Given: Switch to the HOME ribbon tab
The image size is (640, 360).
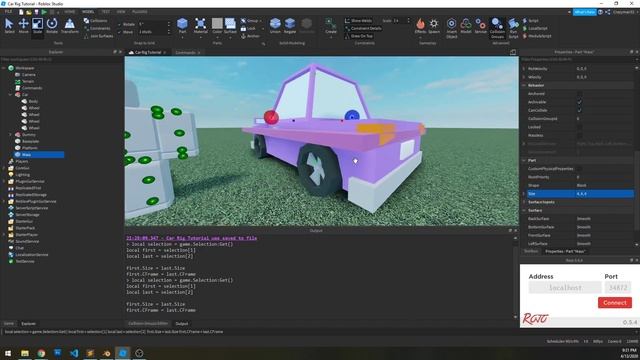Looking at the screenshot, I should point(69,12).
